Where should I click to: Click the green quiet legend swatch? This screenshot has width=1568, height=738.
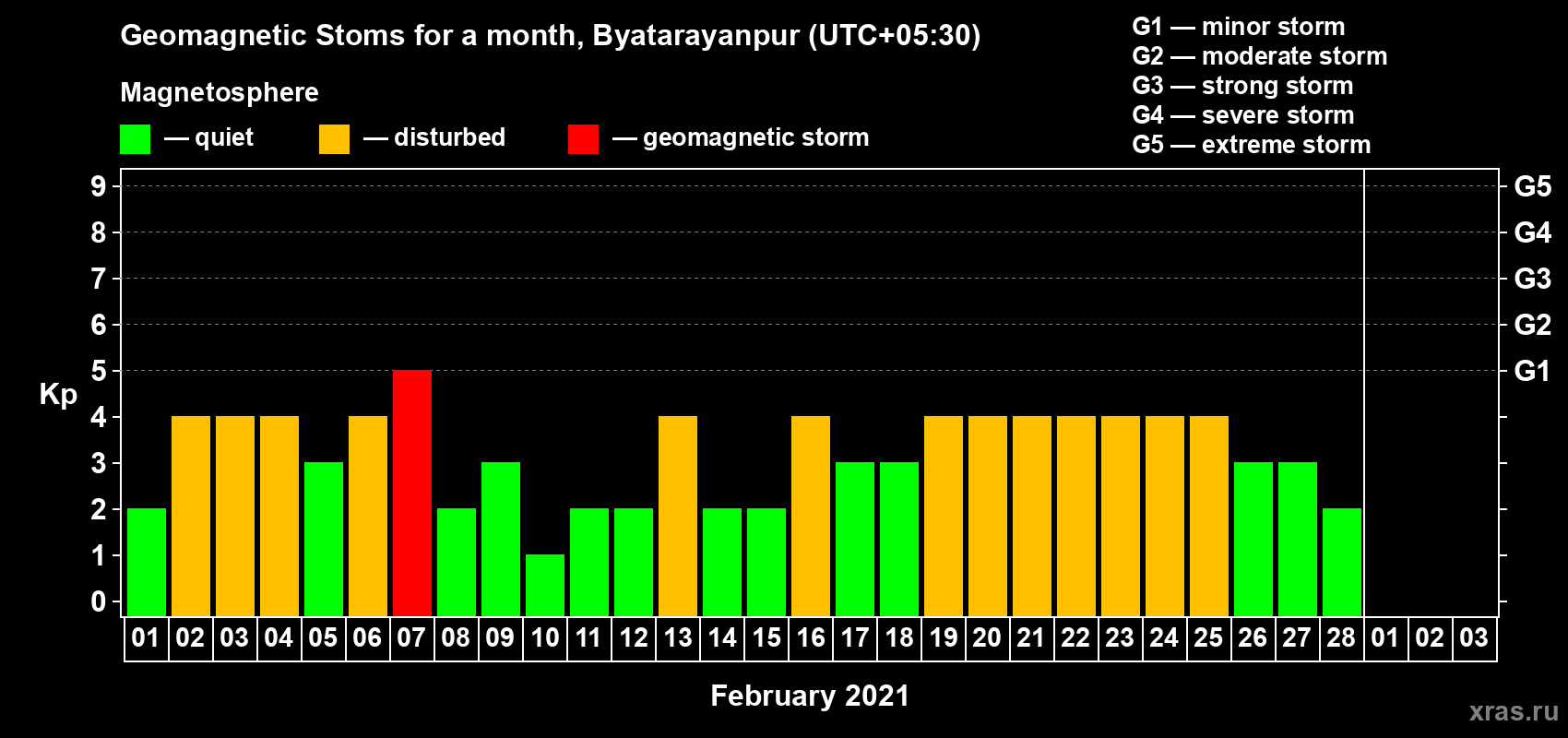click(x=136, y=139)
